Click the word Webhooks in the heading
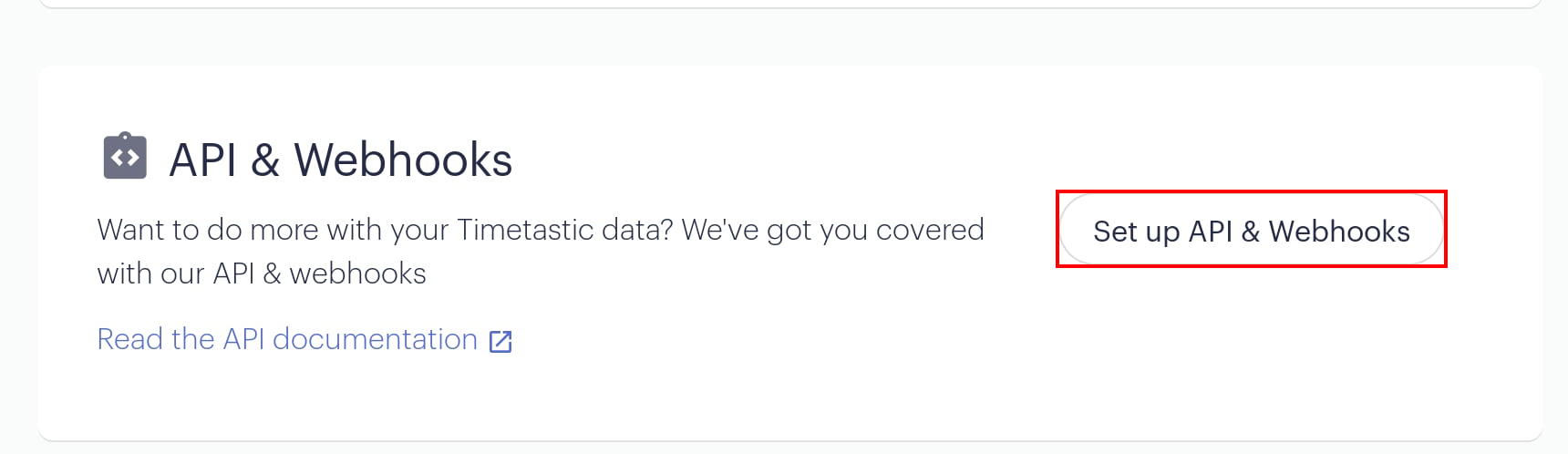The width and height of the screenshot is (1568, 454). [403, 160]
